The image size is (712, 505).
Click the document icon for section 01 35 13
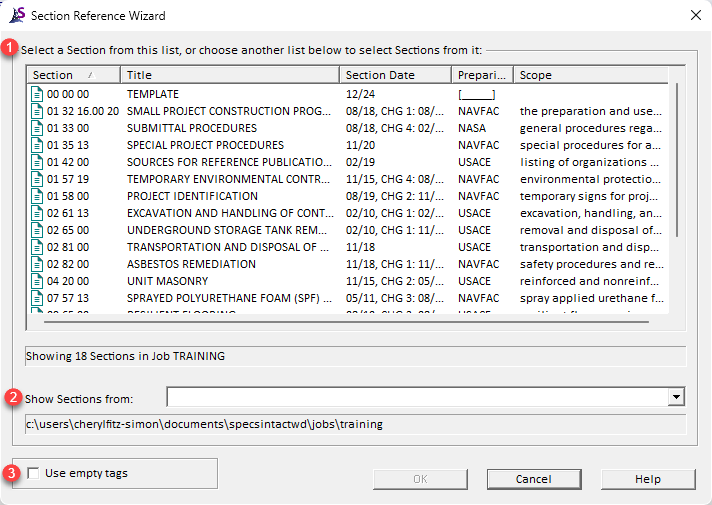(37, 145)
